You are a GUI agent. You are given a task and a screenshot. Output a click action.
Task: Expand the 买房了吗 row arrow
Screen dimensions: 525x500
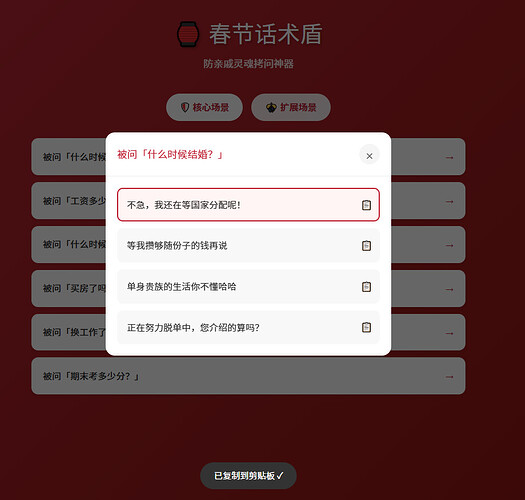450,289
